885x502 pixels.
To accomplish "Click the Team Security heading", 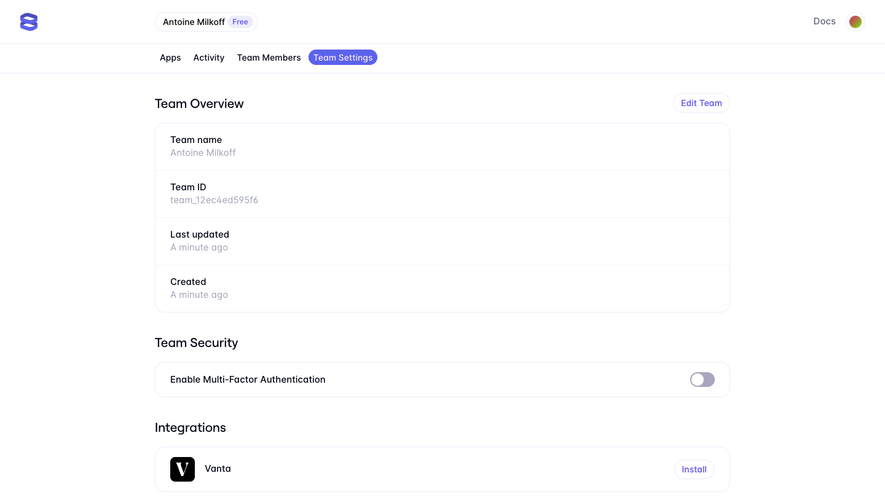I will click(x=196, y=343).
